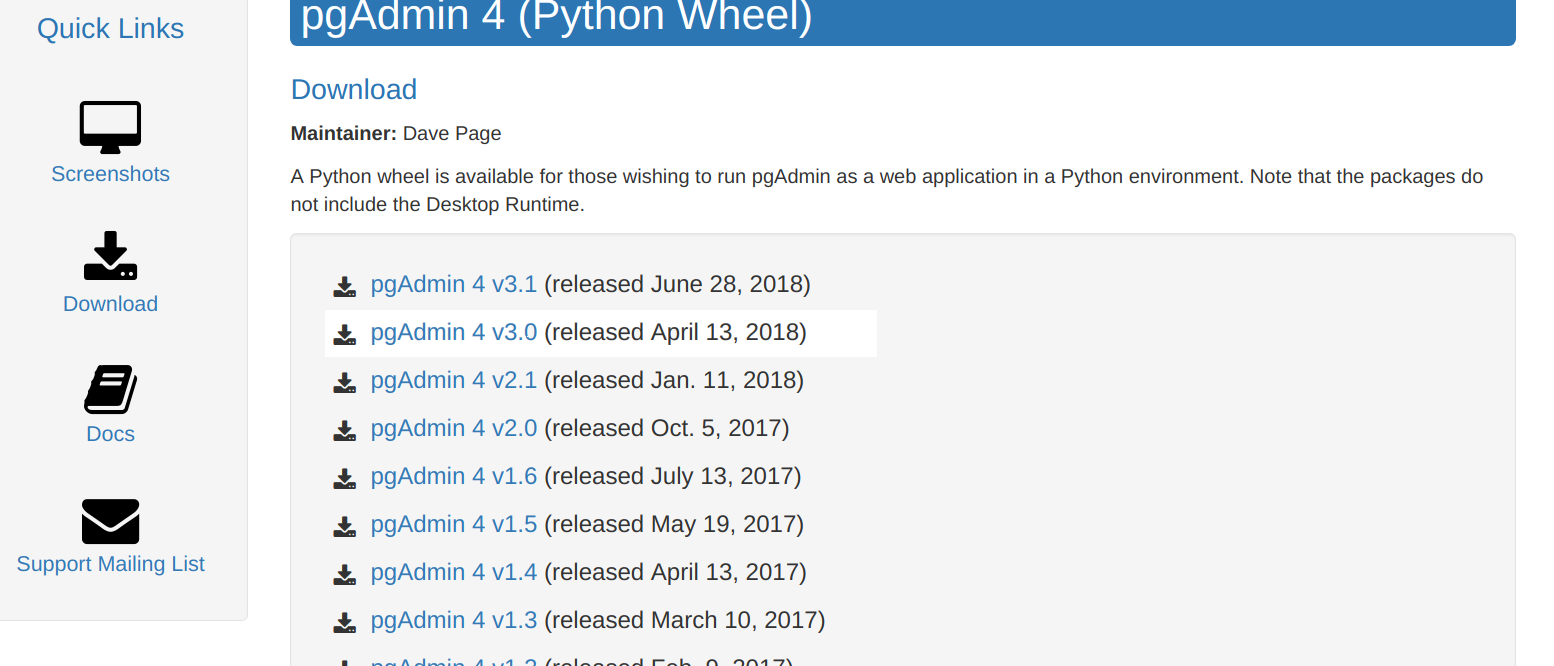Open the pgAdmin 4 v3.1 link
1554x666 pixels.
coord(454,284)
